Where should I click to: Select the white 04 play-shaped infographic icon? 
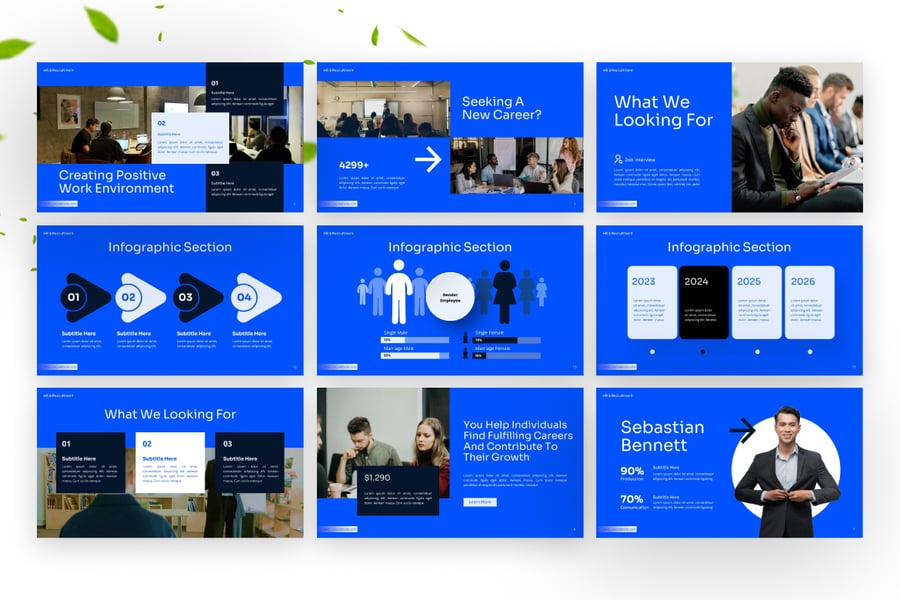coord(255,297)
